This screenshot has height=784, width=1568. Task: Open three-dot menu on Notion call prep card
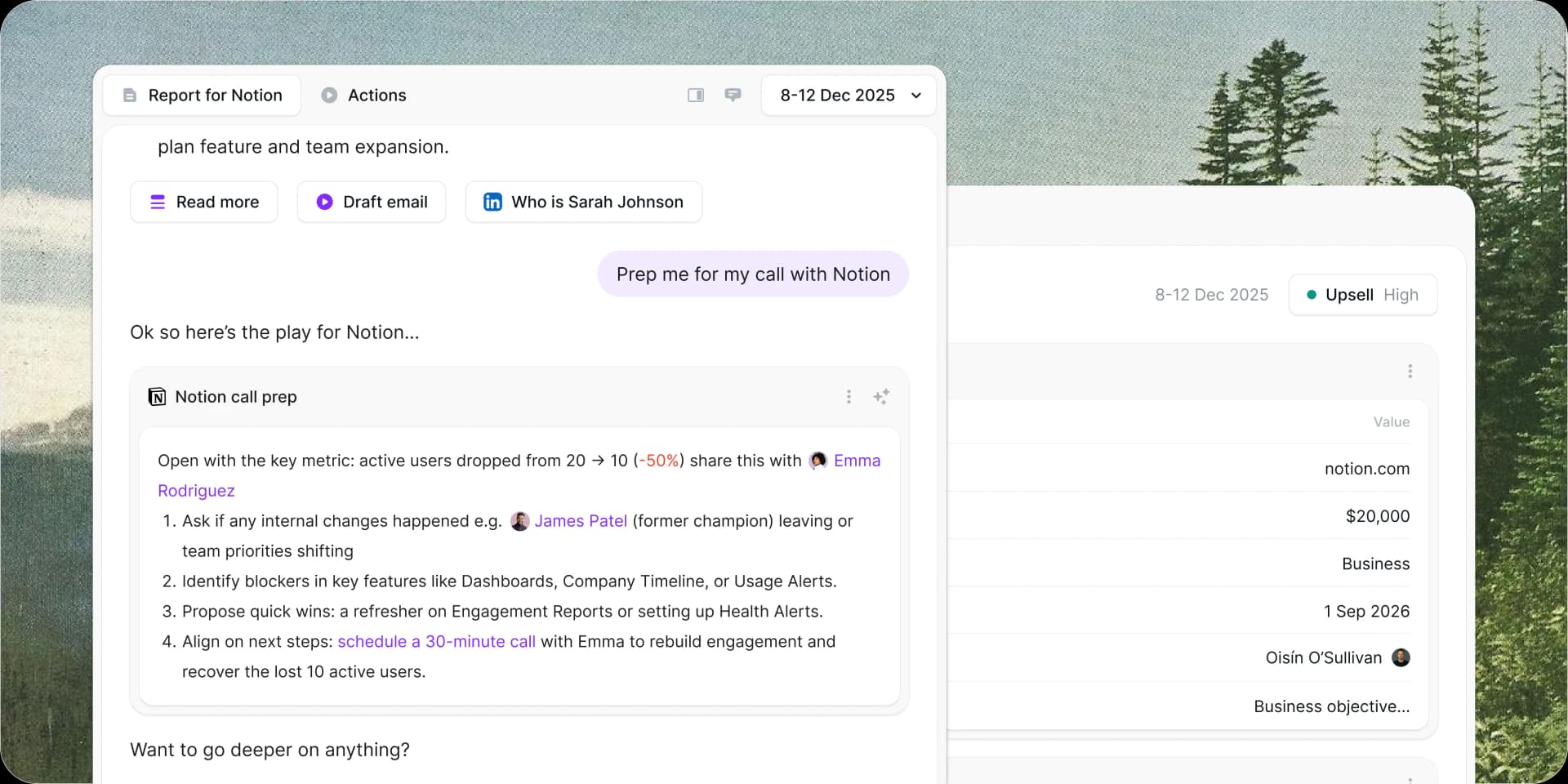[x=849, y=397]
